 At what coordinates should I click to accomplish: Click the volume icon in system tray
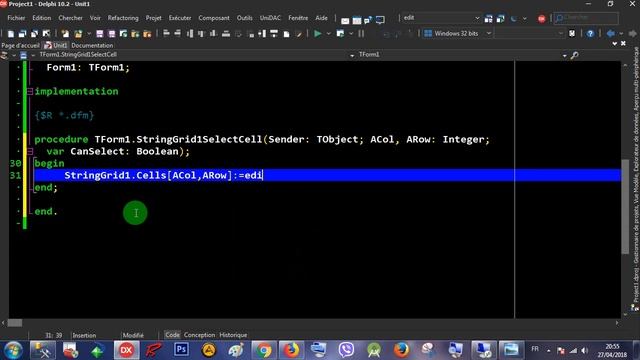(585, 351)
